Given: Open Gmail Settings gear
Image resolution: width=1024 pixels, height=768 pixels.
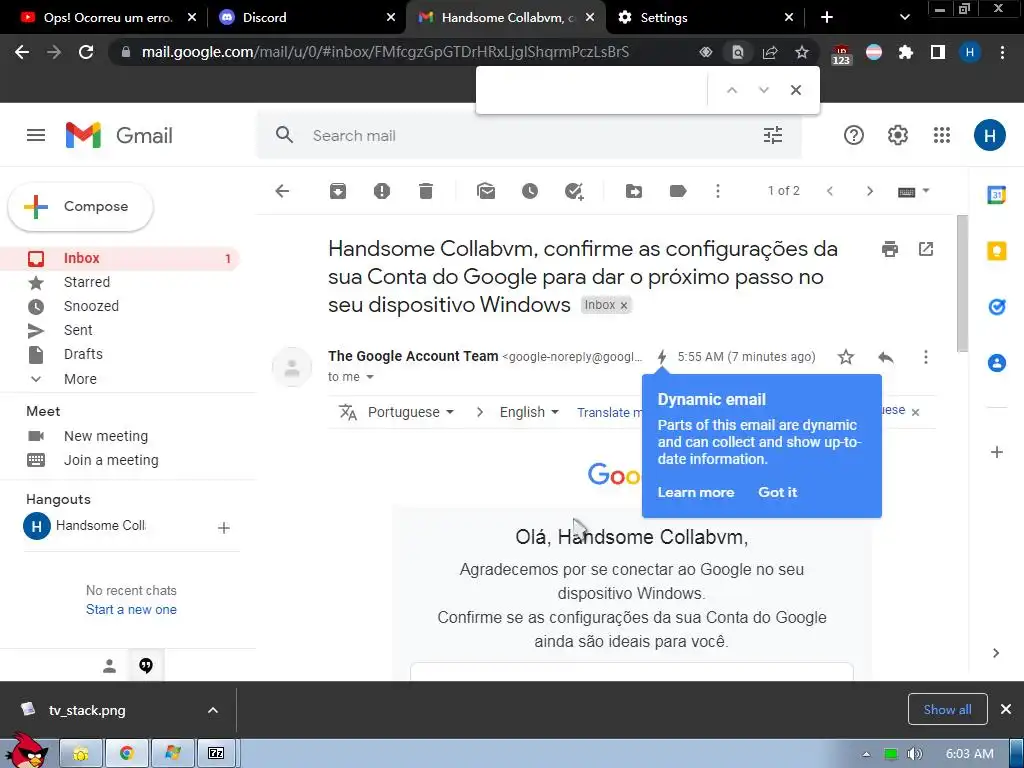Looking at the screenshot, I should point(897,135).
